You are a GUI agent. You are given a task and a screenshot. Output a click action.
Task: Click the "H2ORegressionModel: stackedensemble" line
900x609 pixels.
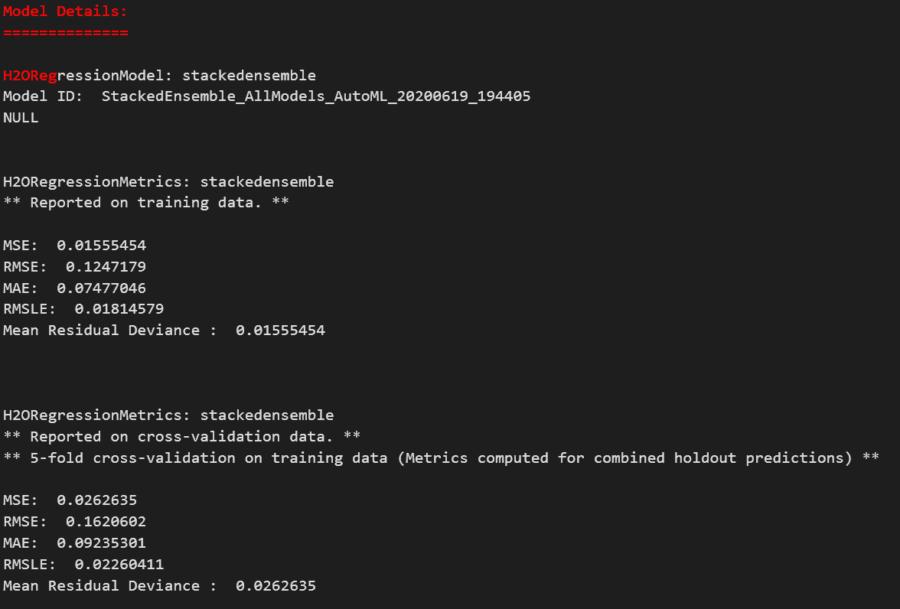point(159,75)
